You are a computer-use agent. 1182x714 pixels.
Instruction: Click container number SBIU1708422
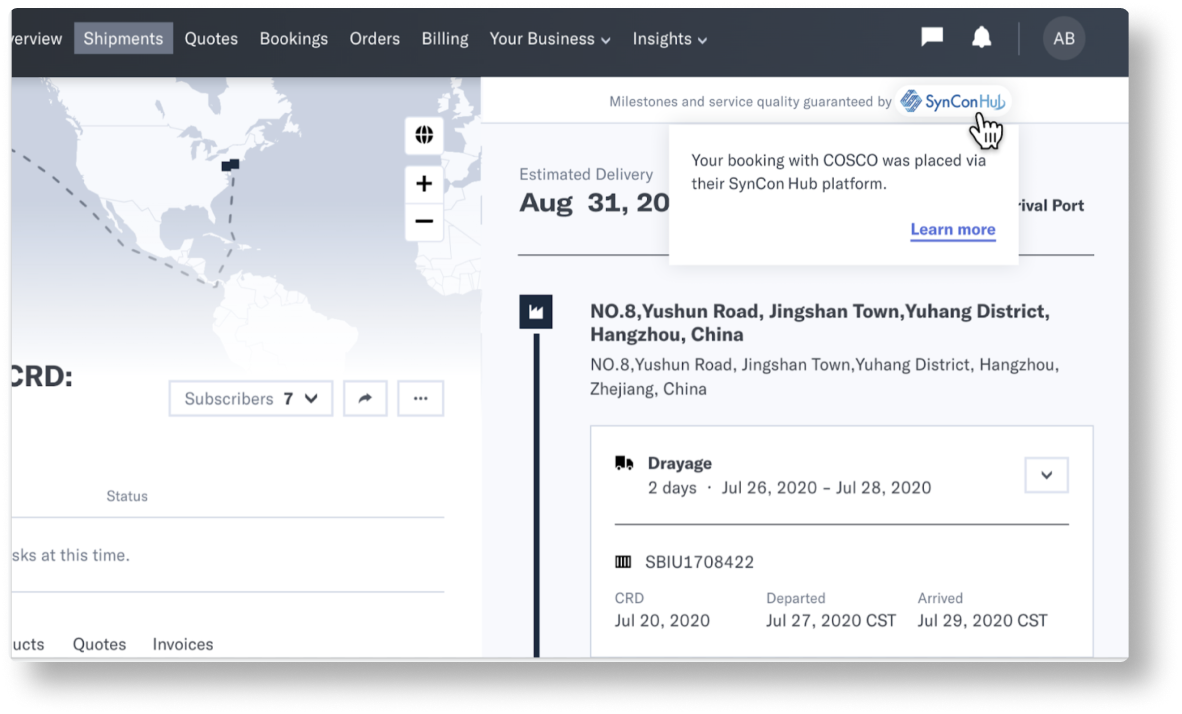point(700,562)
